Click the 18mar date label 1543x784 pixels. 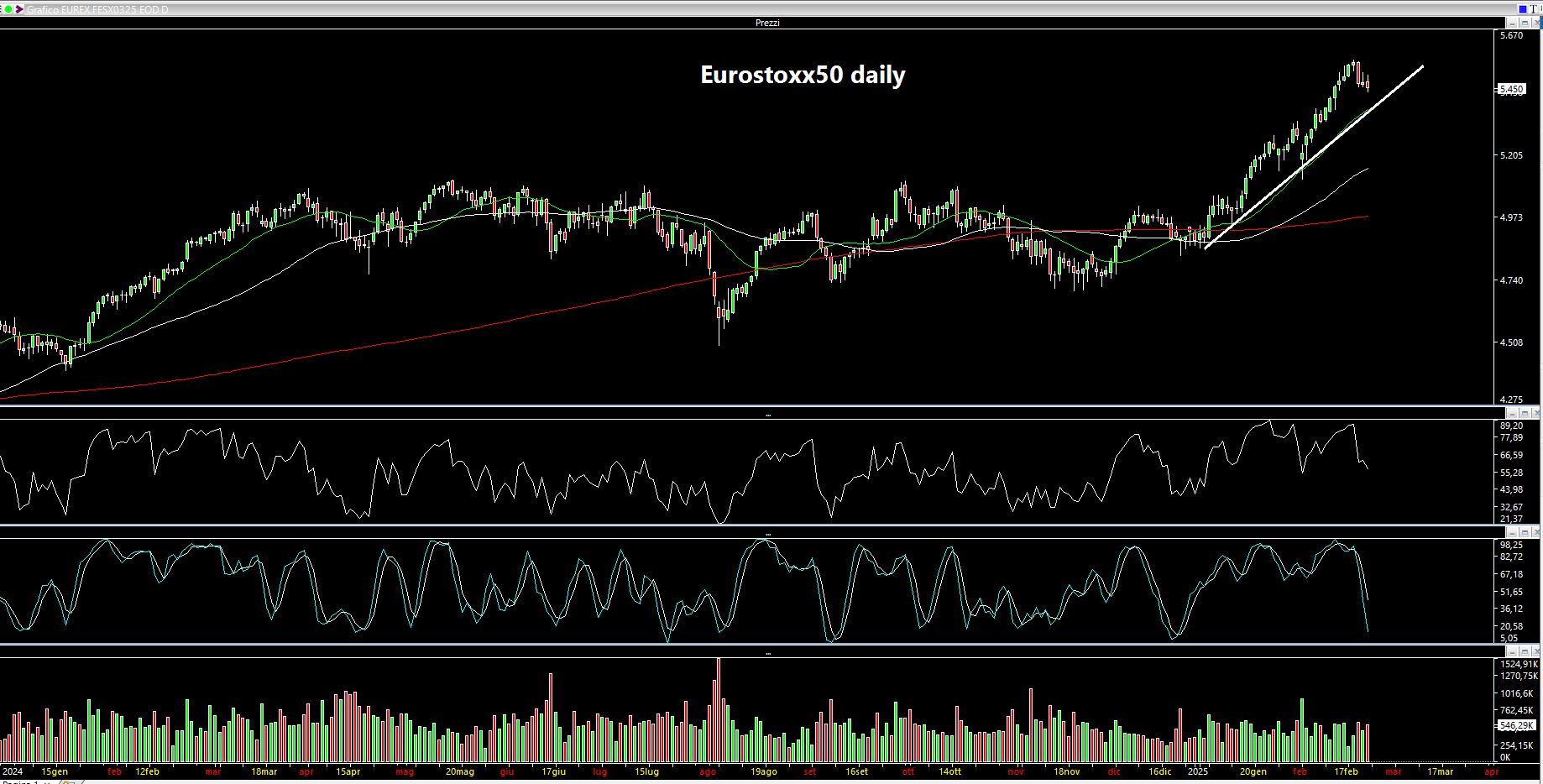[264, 771]
